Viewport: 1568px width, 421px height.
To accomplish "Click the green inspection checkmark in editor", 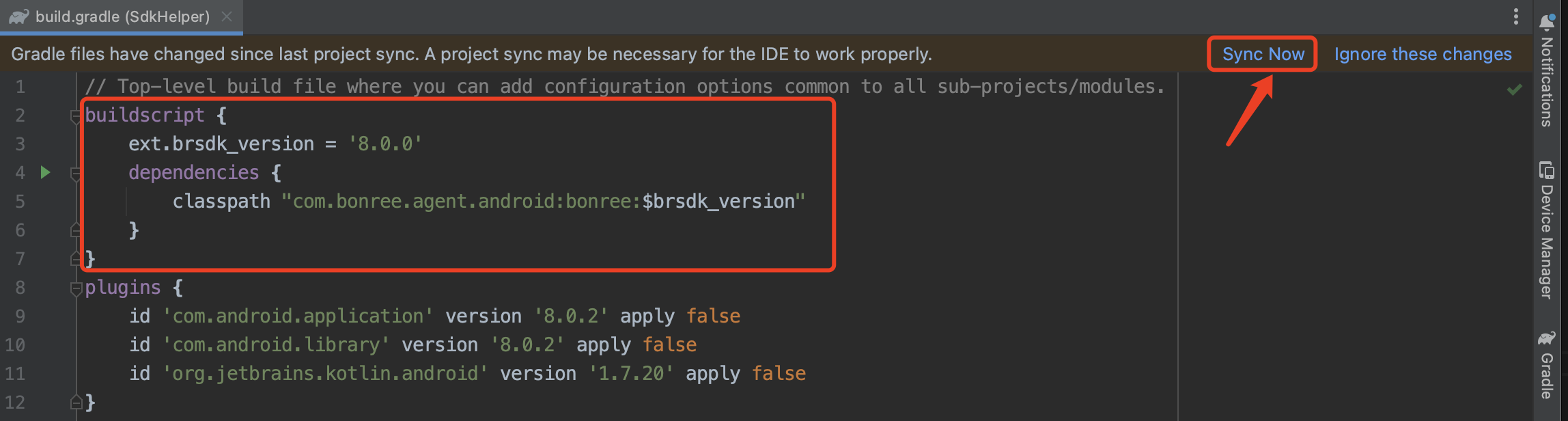I will click(x=1514, y=90).
